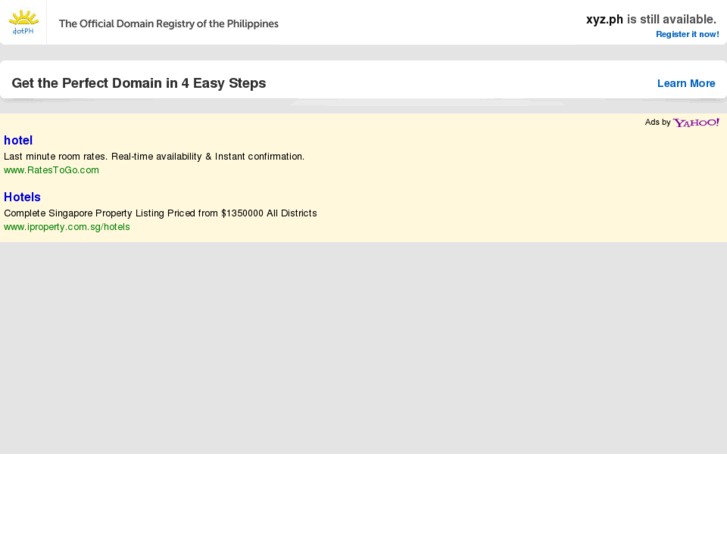Click 'Complete Singapore Property Listing' ad description
The height and width of the screenshot is (545, 727).
(x=160, y=213)
